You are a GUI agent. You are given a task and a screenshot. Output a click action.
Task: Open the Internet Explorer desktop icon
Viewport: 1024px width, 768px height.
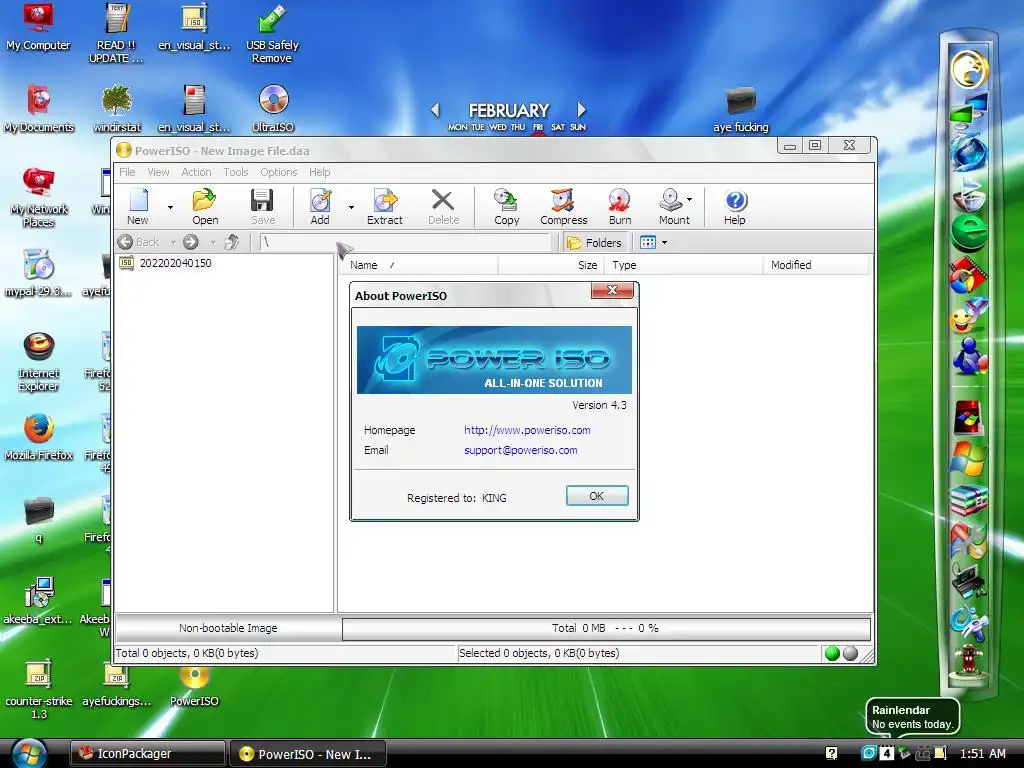pos(39,362)
